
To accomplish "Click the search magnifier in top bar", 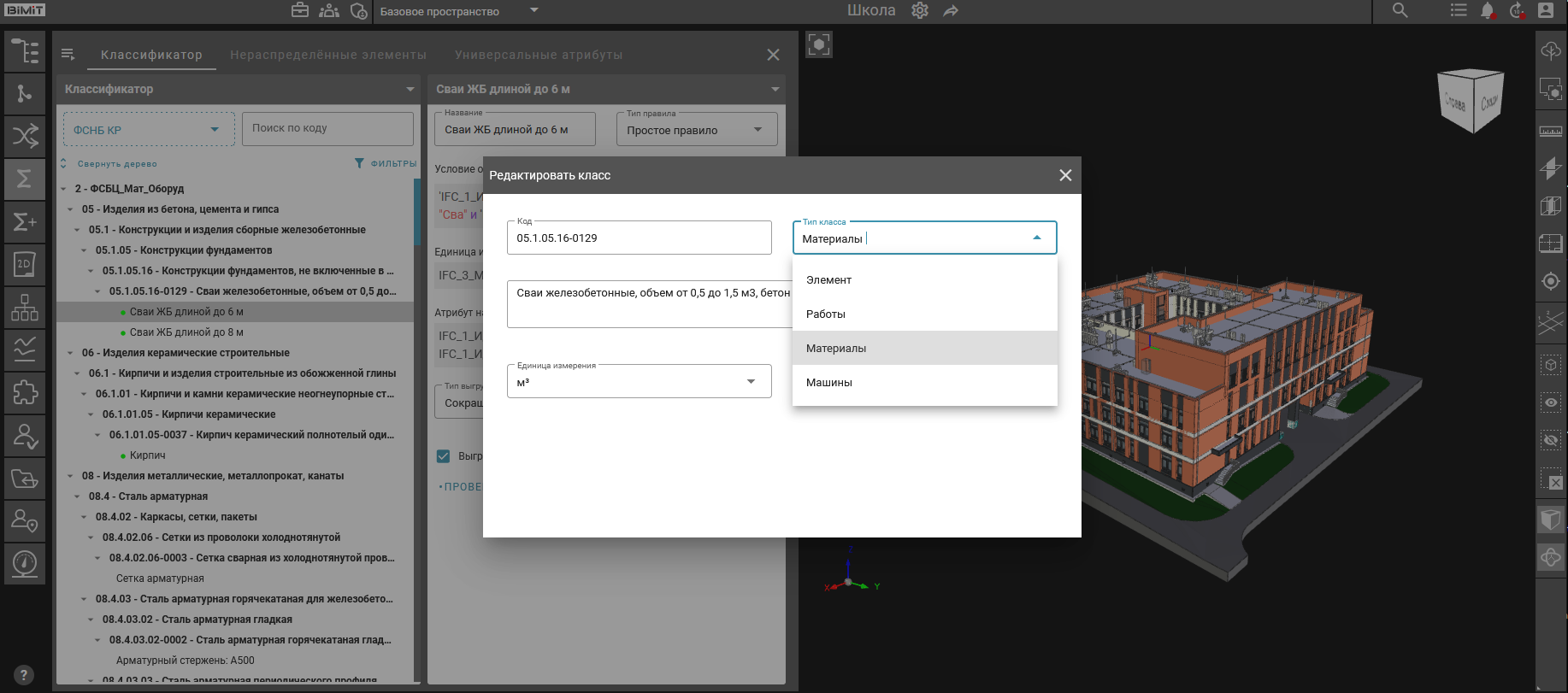I will pos(1400,10).
